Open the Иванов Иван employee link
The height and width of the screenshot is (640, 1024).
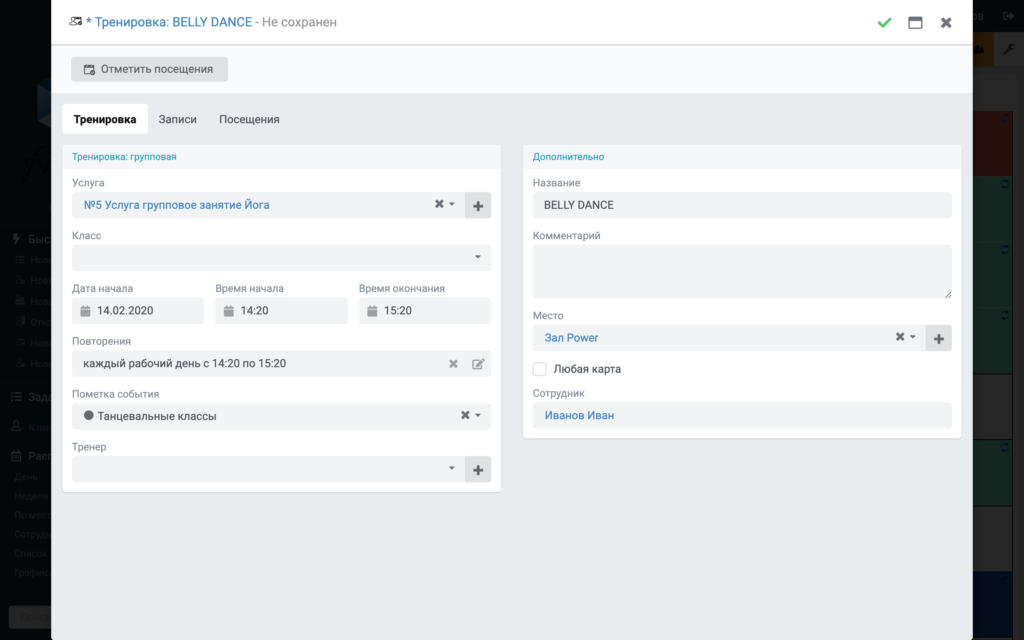click(x=579, y=415)
